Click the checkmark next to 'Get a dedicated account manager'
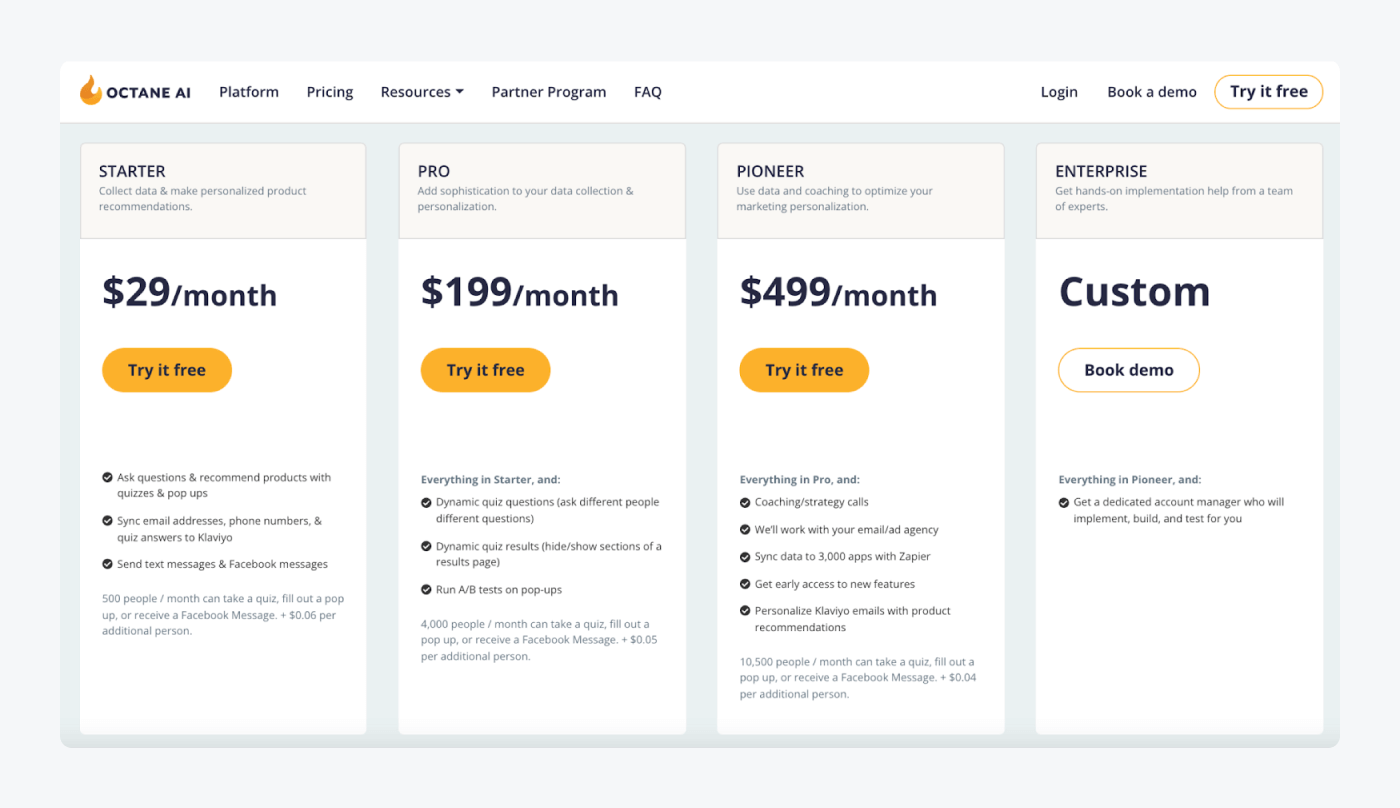This screenshot has width=1400, height=808. 1063,502
